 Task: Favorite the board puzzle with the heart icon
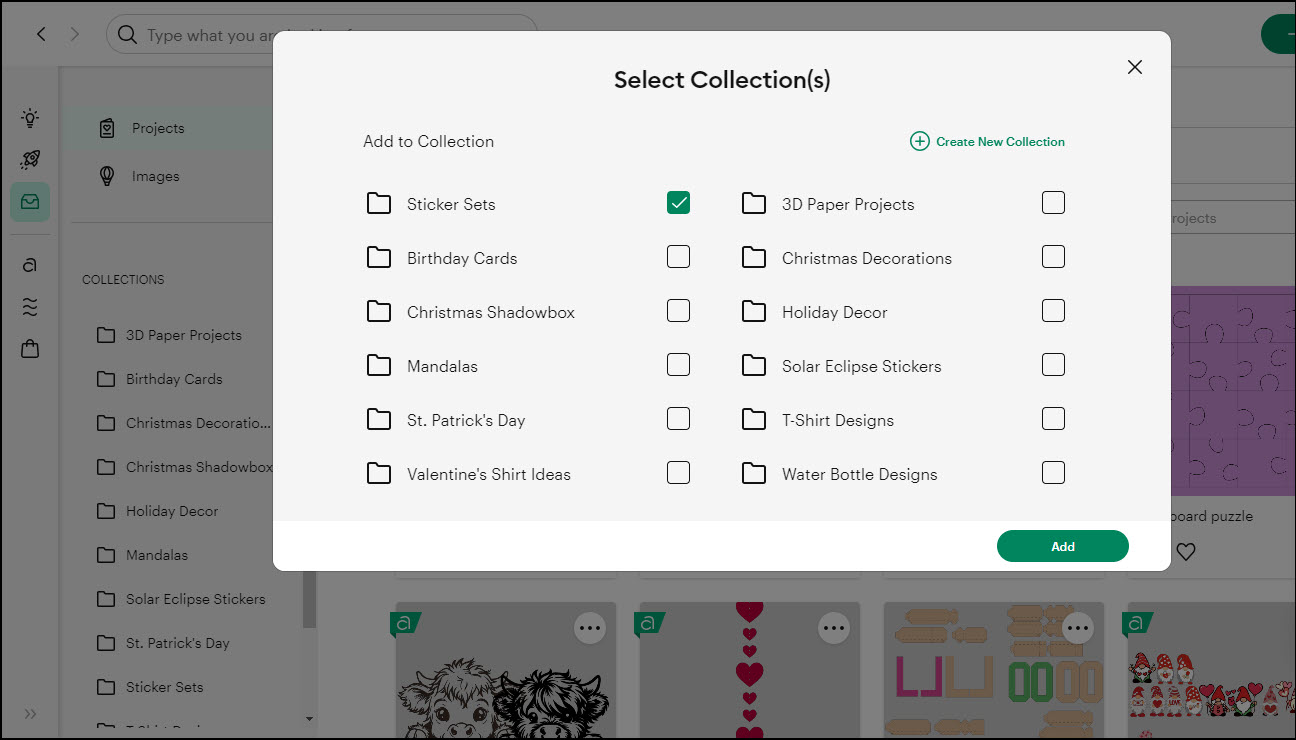click(x=1186, y=551)
